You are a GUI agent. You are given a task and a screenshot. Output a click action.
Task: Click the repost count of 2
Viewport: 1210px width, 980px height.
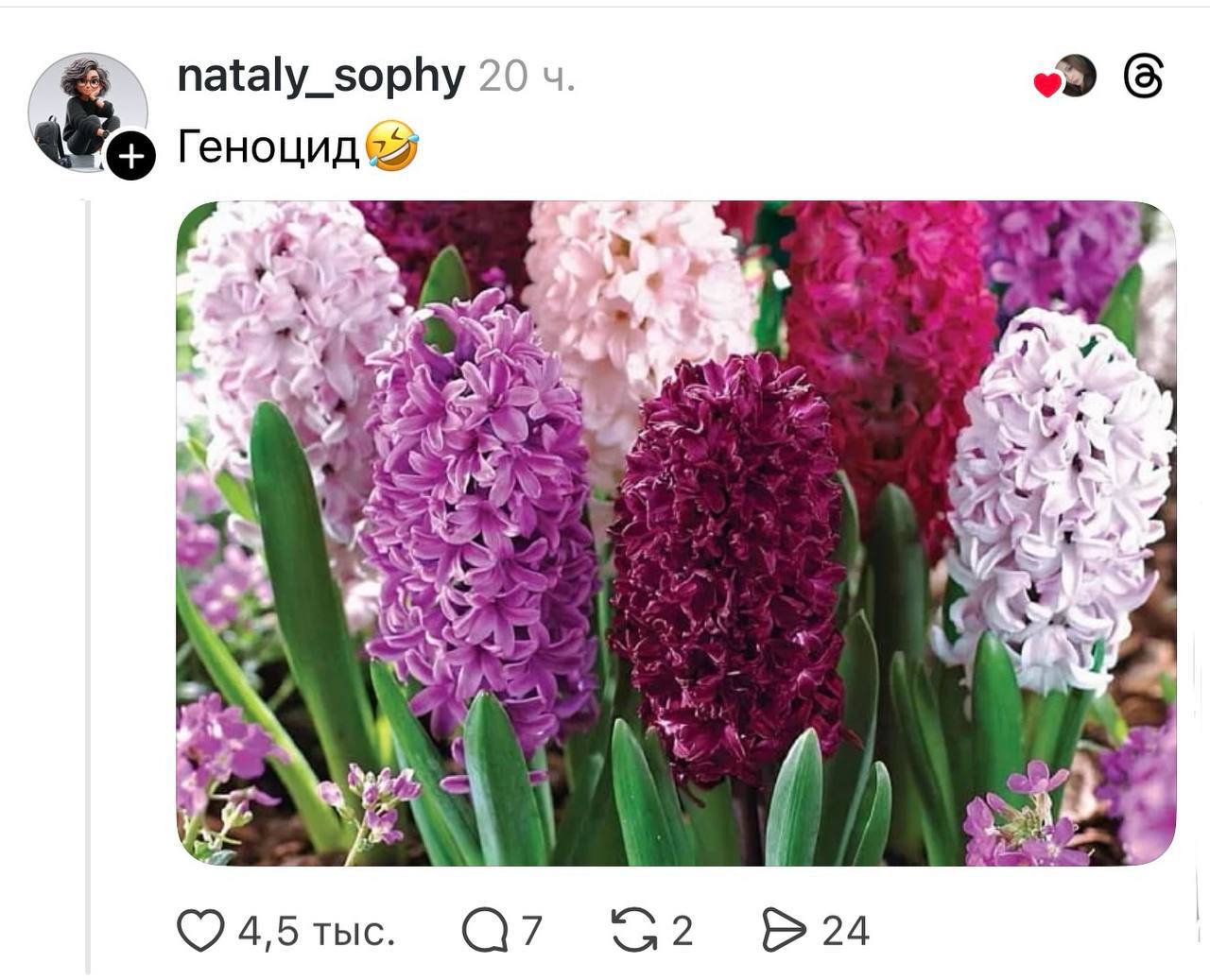point(683,932)
